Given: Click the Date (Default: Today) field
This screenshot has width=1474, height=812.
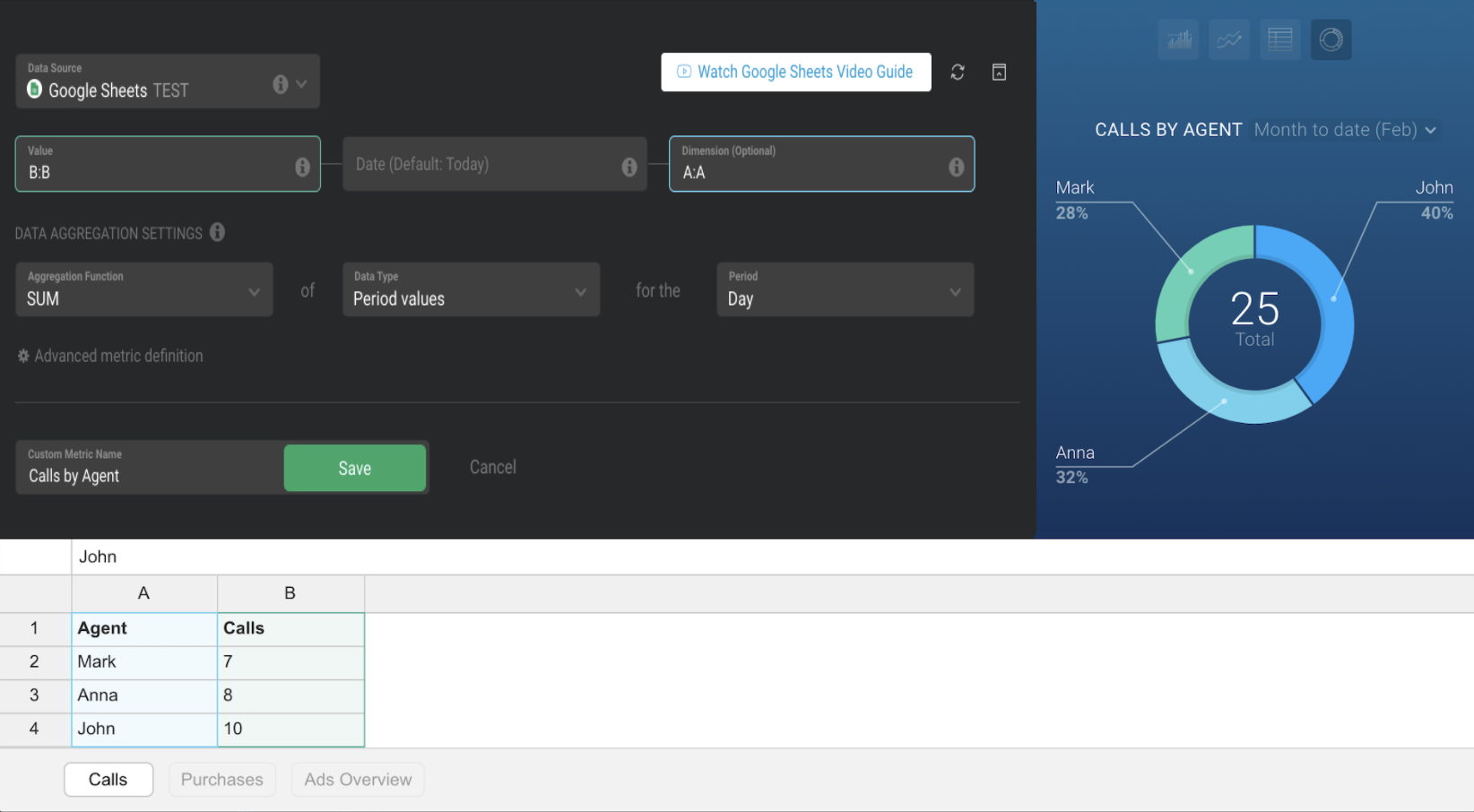Looking at the screenshot, I should [x=495, y=164].
